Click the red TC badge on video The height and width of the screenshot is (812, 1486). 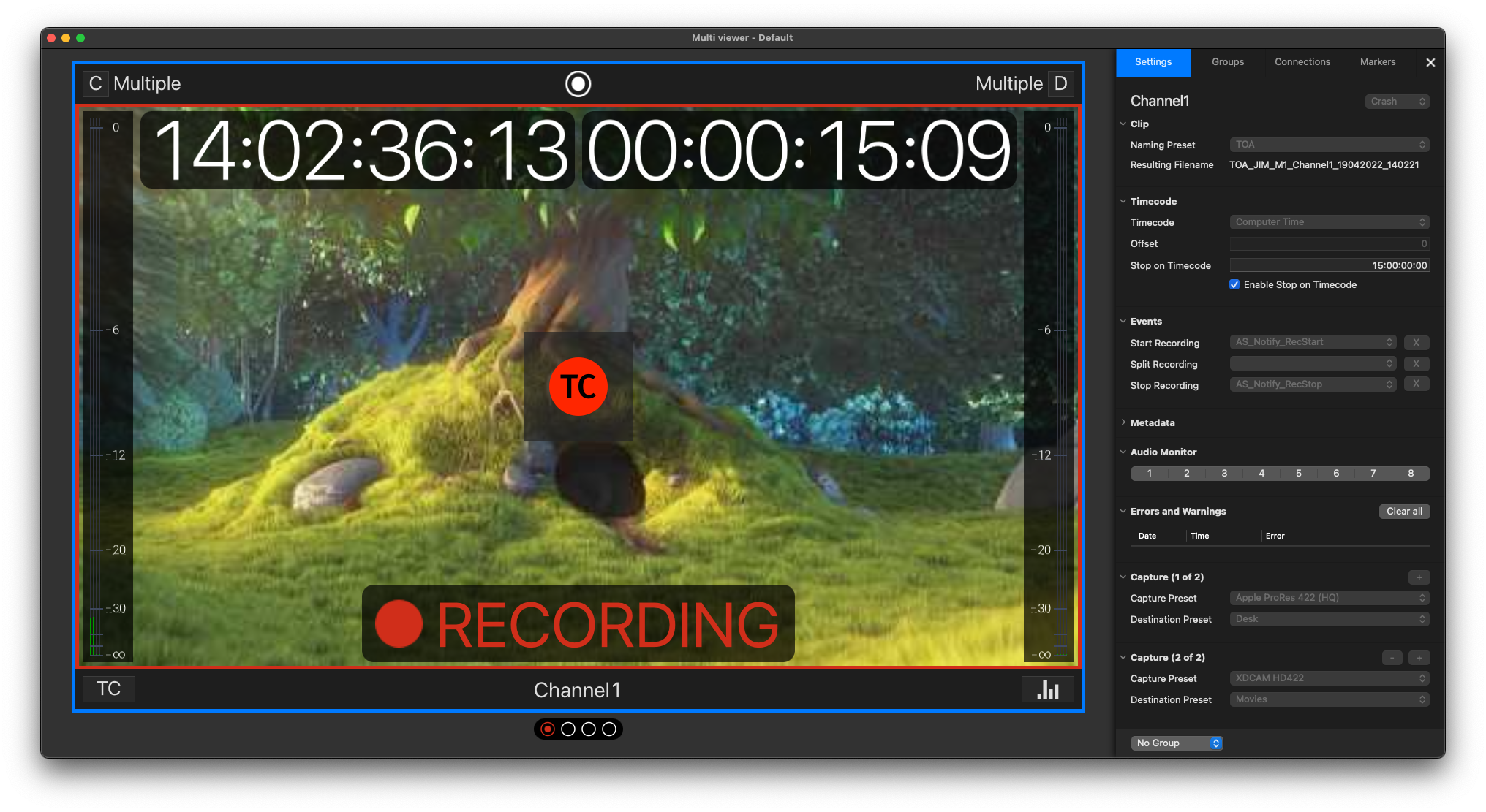(x=578, y=387)
